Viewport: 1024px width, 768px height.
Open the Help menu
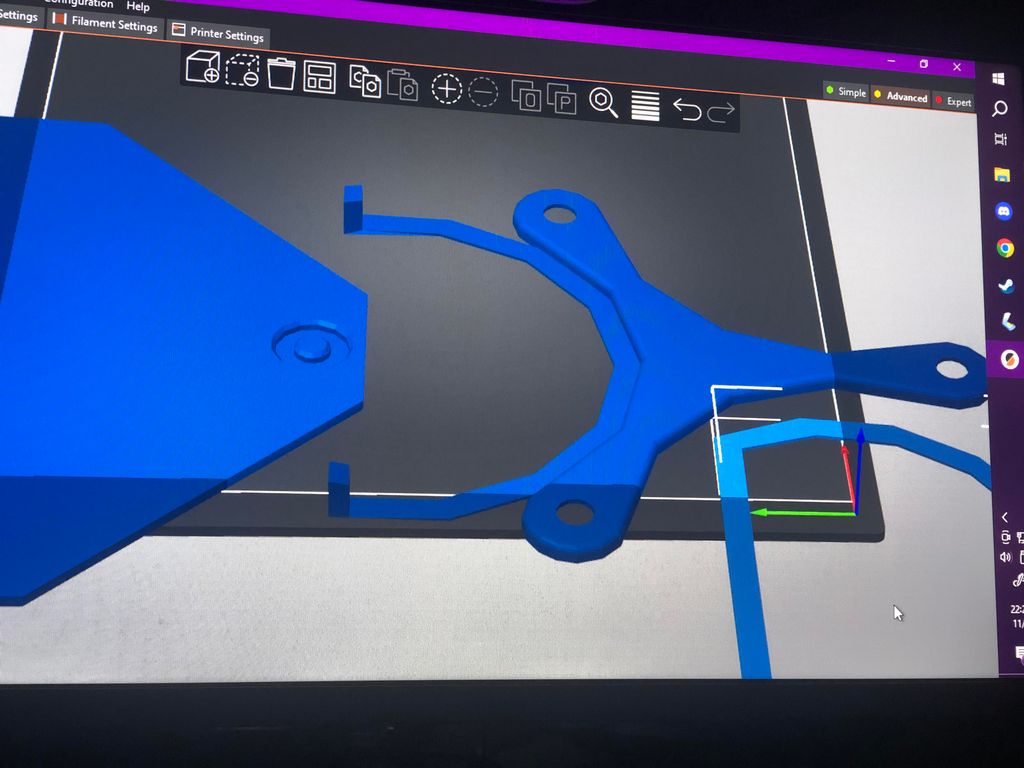tap(137, 6)
